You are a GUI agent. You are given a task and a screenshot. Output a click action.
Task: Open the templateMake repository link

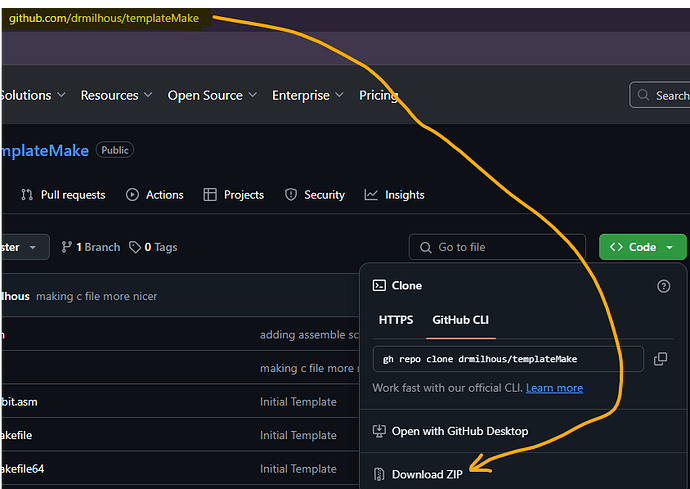point(44,151)
